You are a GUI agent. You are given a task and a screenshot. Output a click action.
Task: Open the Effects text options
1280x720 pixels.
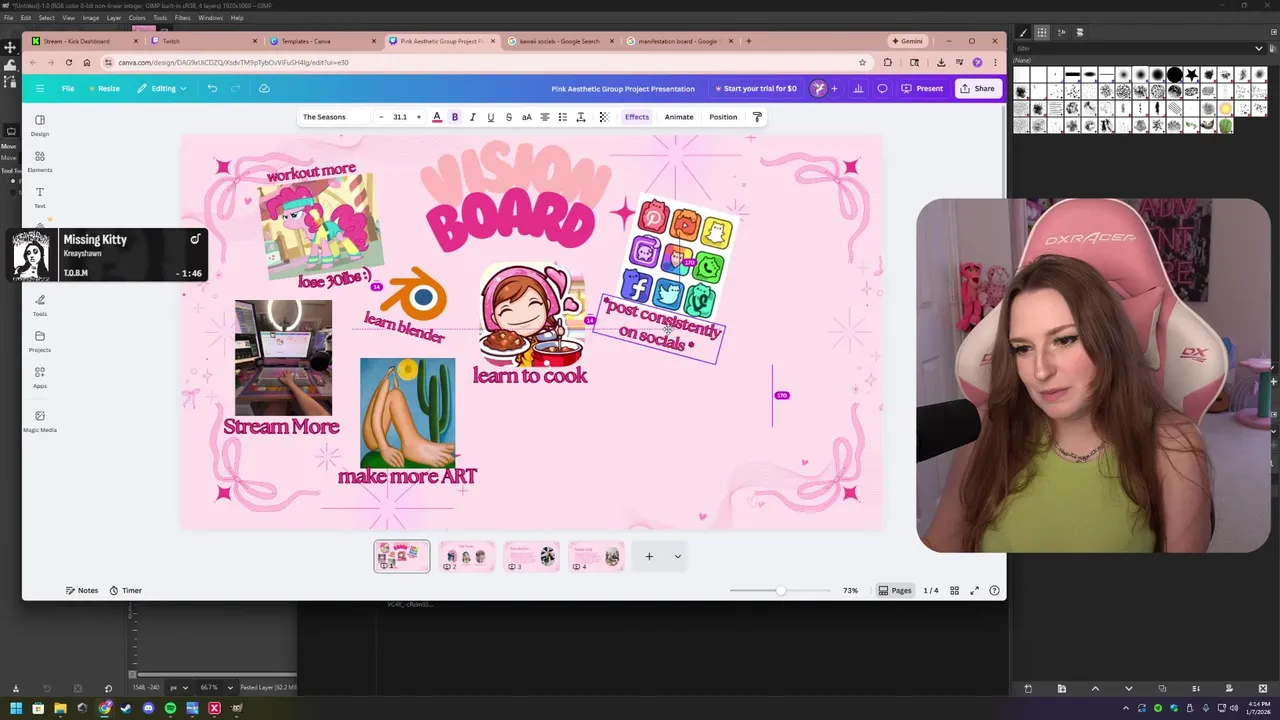coord(637,117)
